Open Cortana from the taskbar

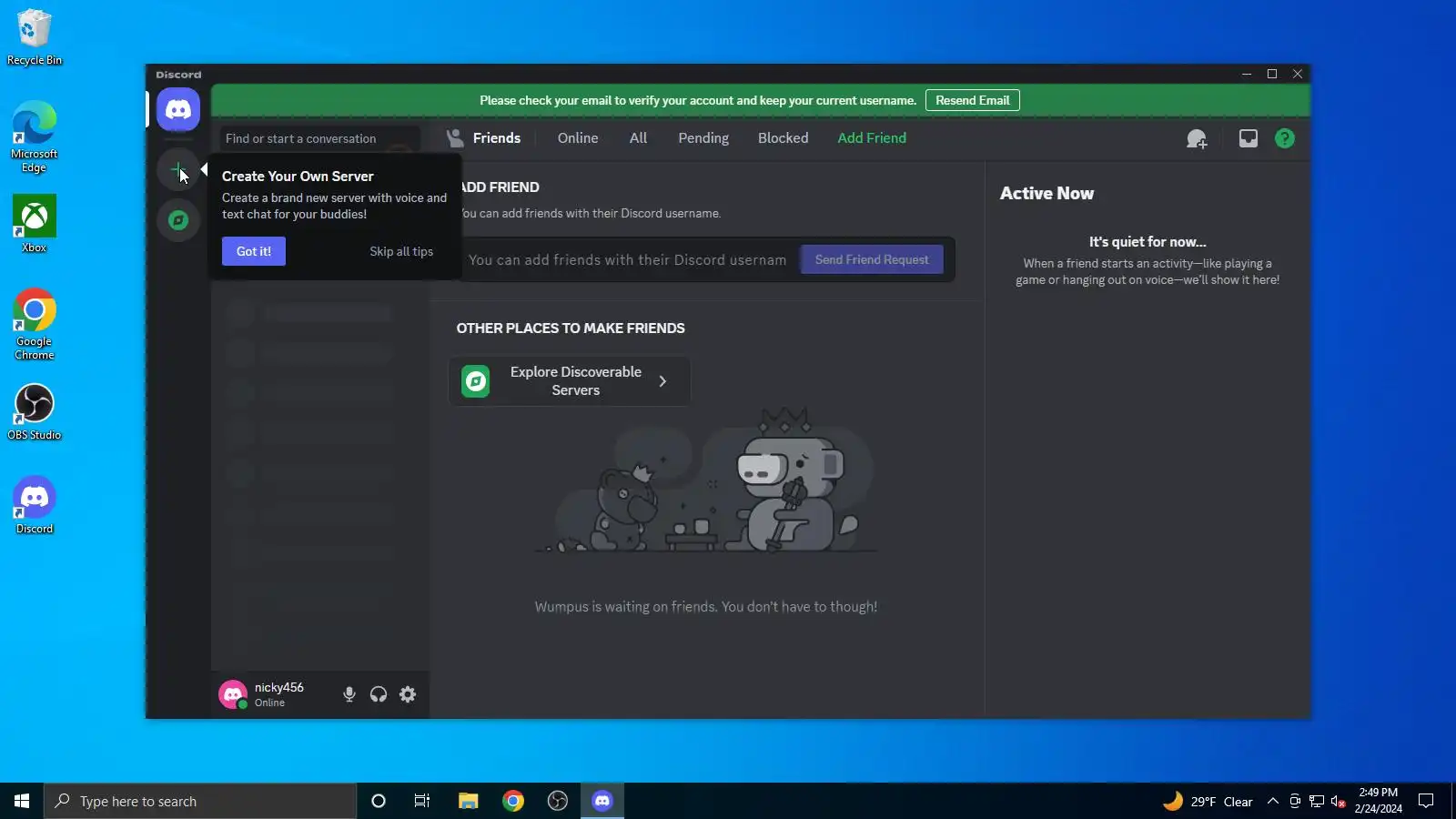coord(379,801)
